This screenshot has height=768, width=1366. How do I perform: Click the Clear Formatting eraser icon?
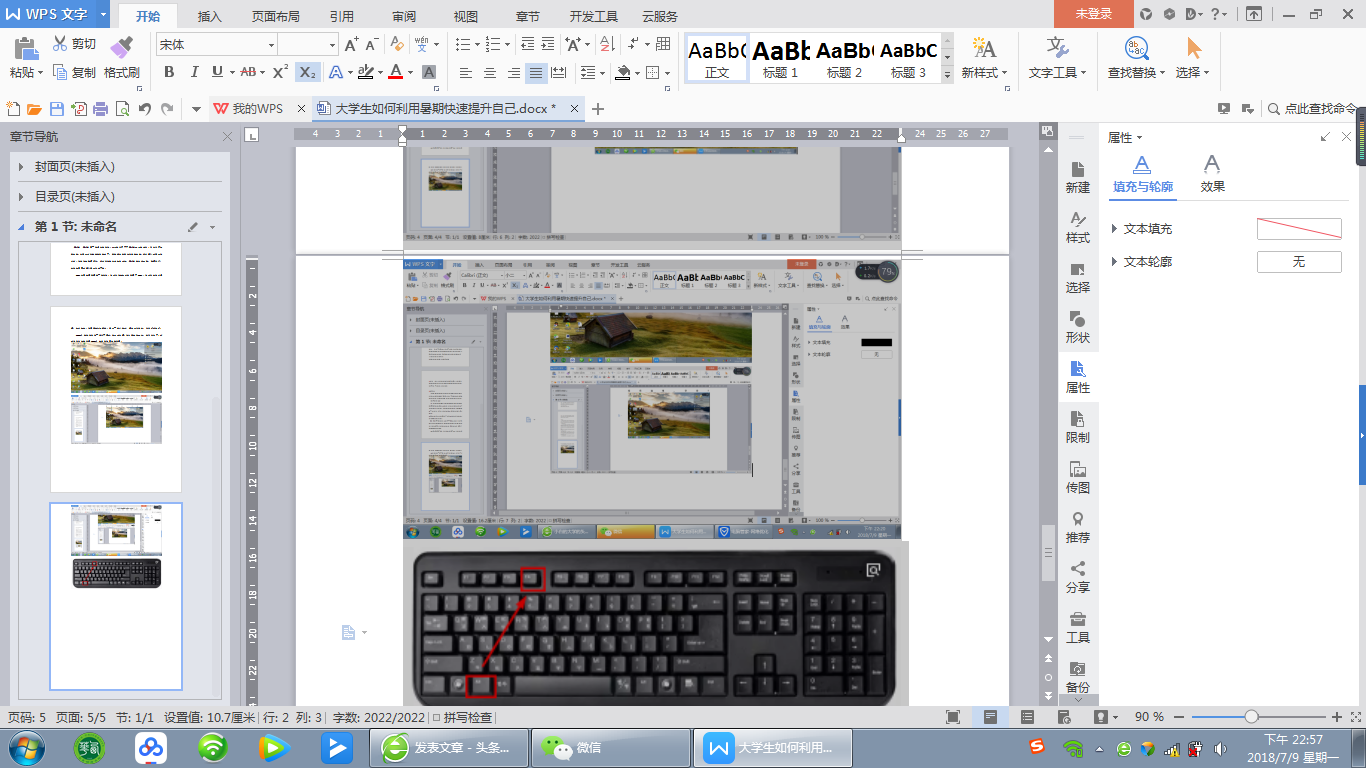coord(397,45)
